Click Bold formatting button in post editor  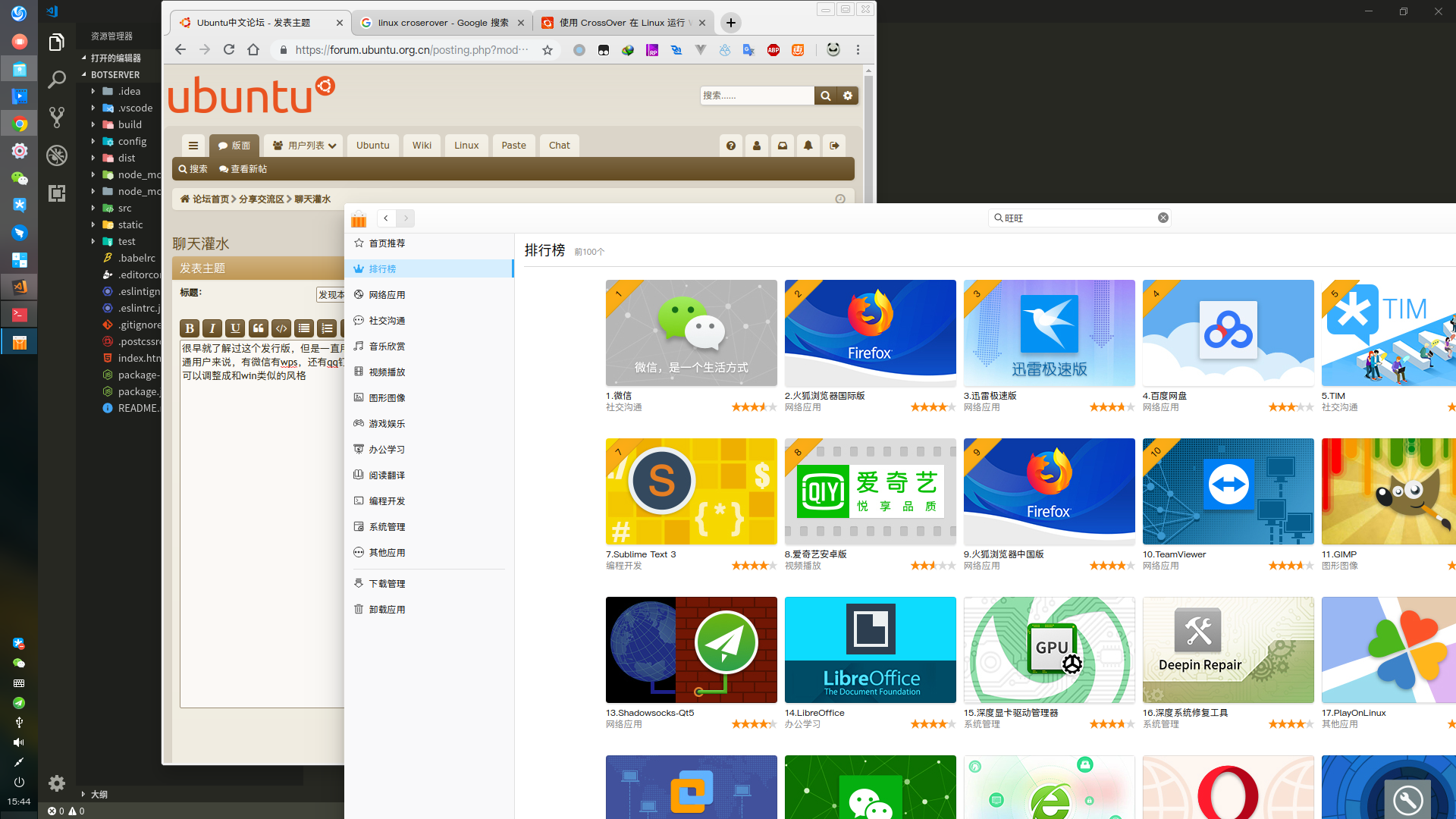click(190, 328)
